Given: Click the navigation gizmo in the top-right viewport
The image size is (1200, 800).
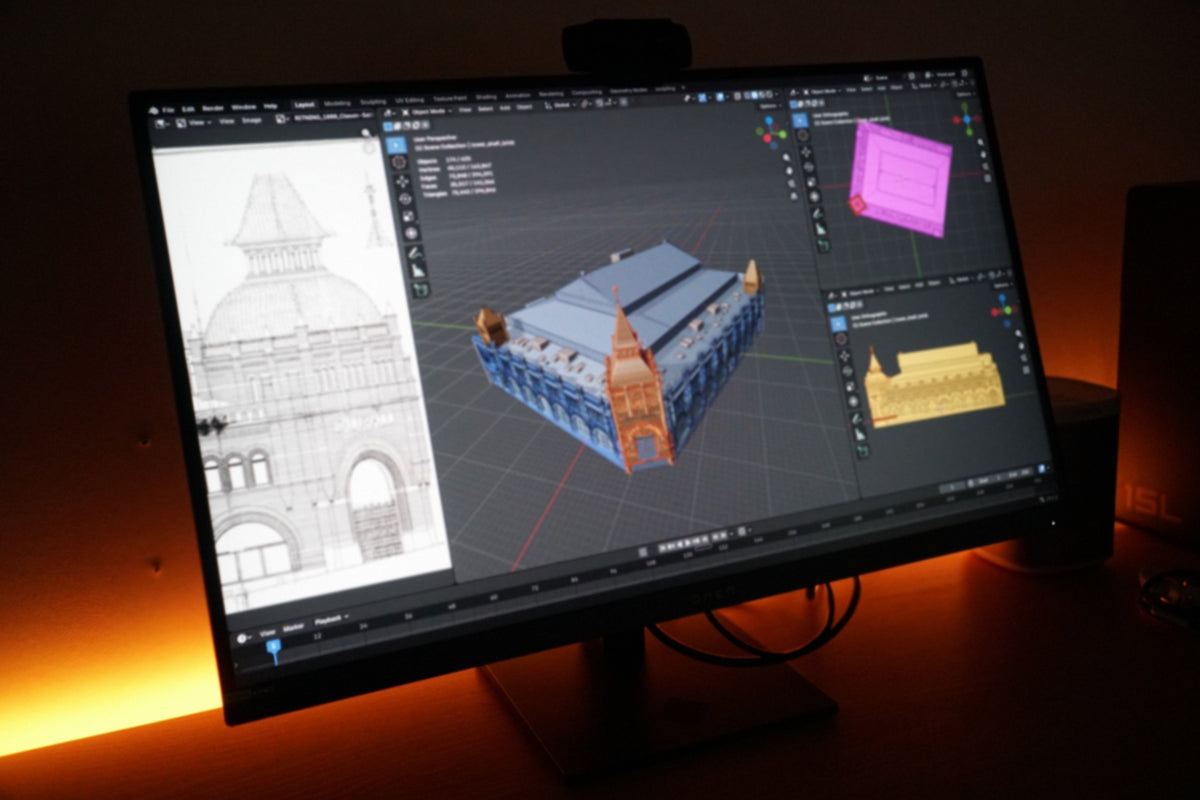Looking at the screenshot, I should click(x=968, y=118).
